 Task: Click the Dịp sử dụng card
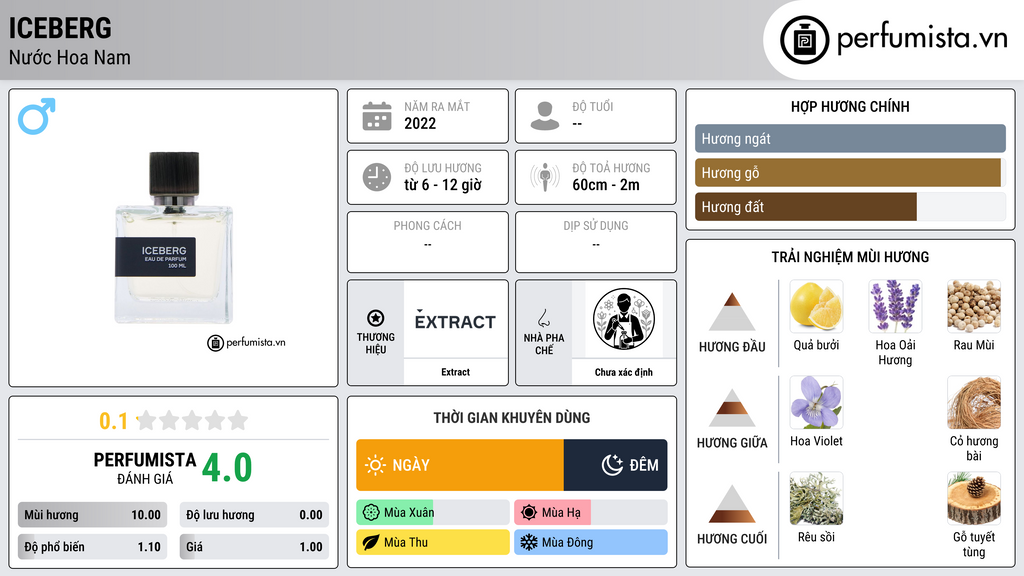tap(596, 242)
